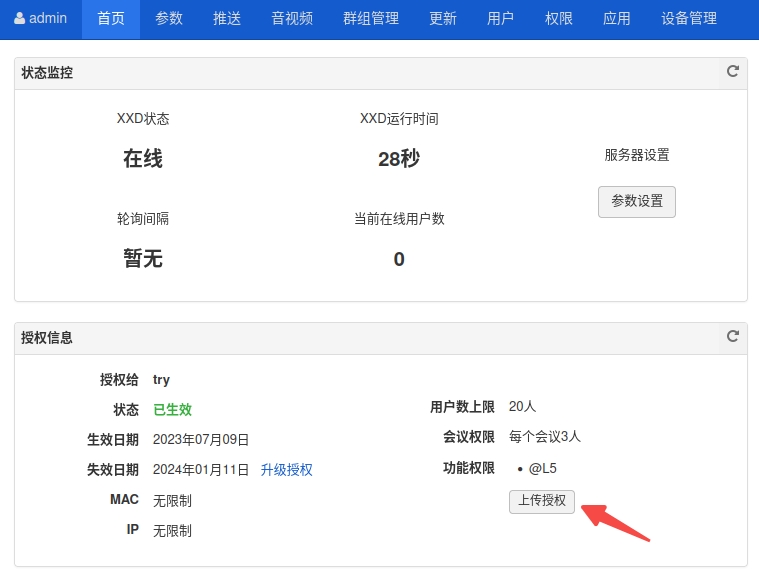The height and width of the screenshot is (574, 759).
Task: Select the 已生效 status text
Action: point(172,409)
